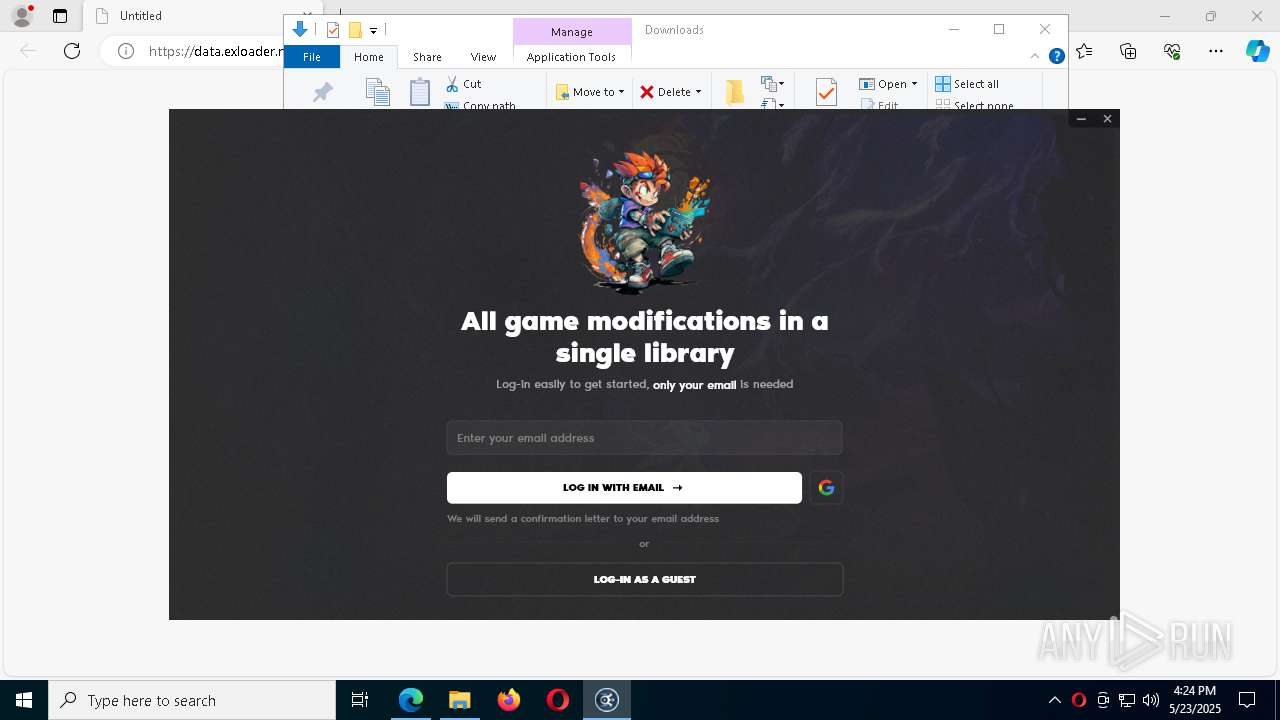Select Home tab in File Explorer
1280x720 pixels.
(369, 57)
